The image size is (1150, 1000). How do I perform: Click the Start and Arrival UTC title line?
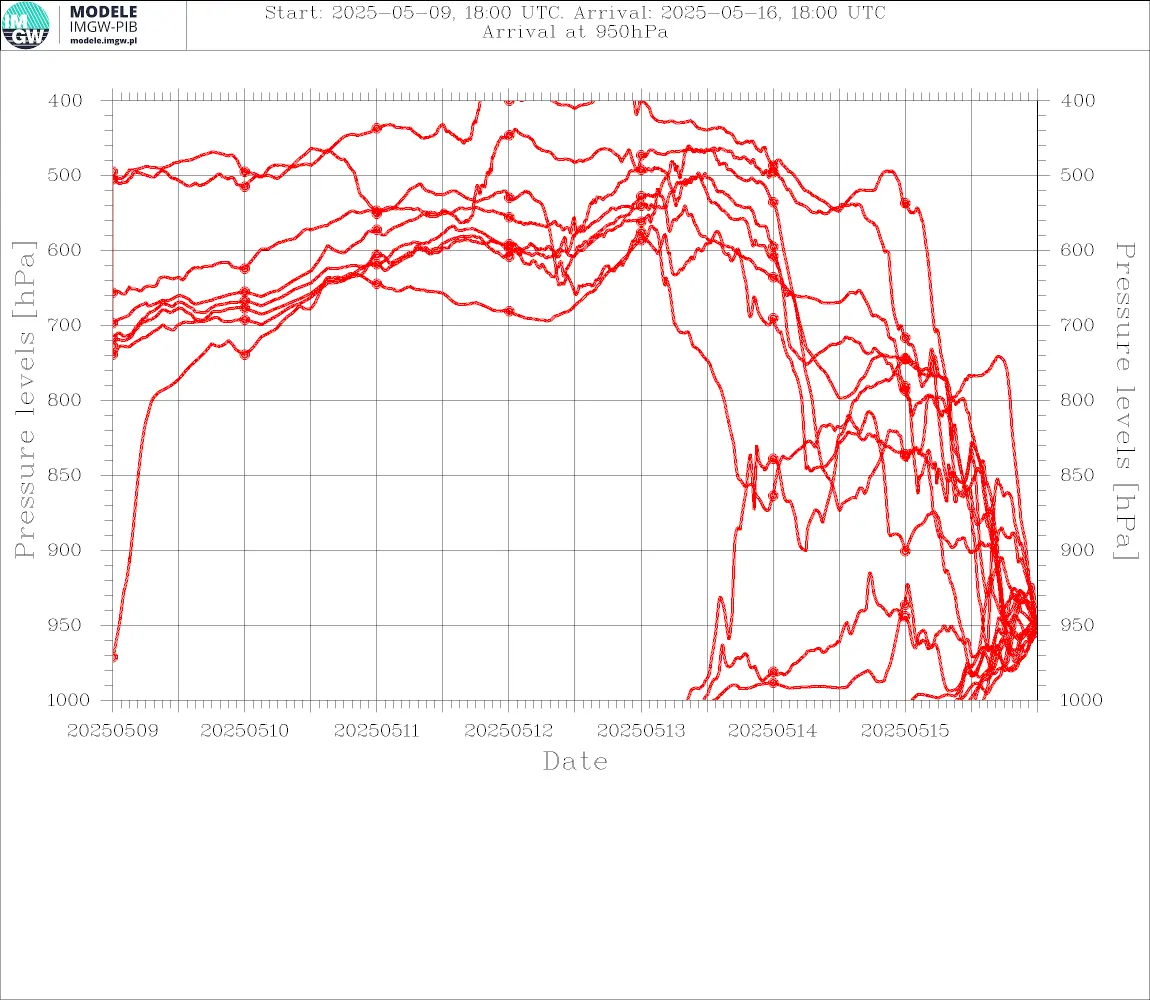click(575, 13)
